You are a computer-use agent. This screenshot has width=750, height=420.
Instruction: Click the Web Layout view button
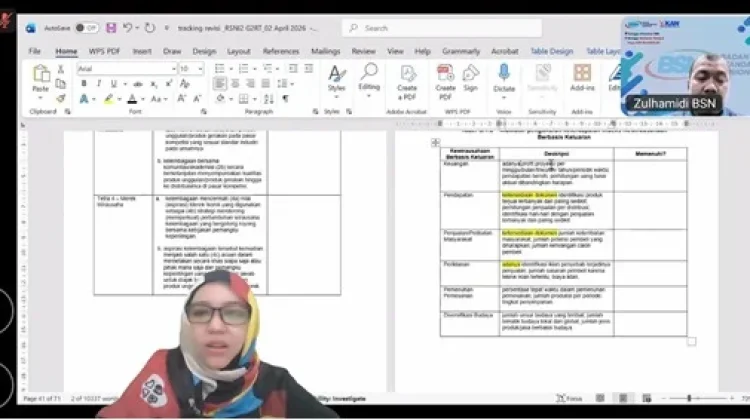pos(647,398)
